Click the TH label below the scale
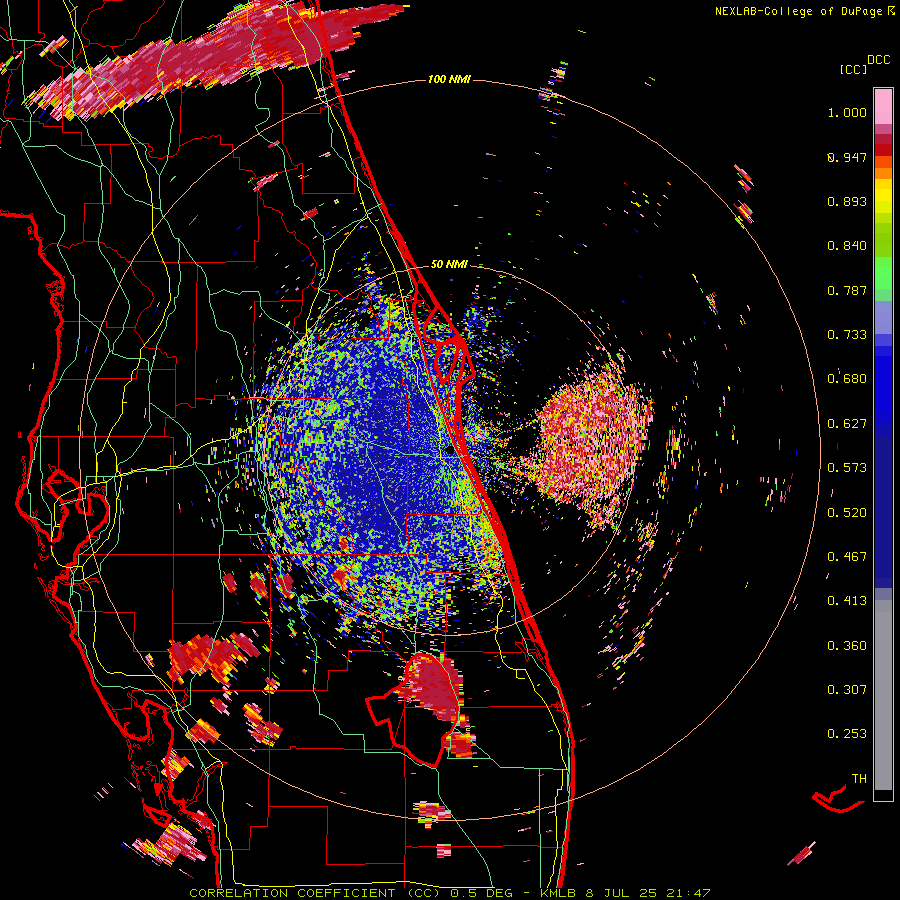The height and width of the screenshot is (900, 900). pos(859,779)
